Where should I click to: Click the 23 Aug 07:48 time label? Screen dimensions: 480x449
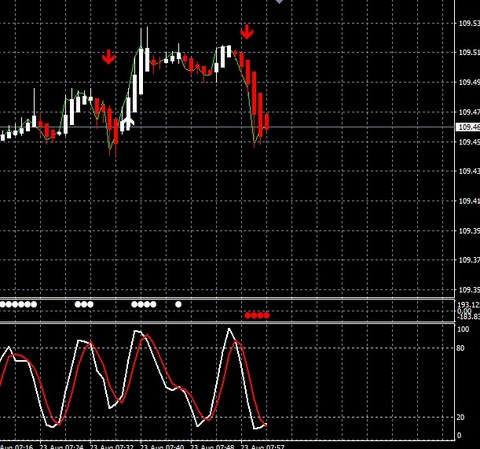click(x=213, y=446)
